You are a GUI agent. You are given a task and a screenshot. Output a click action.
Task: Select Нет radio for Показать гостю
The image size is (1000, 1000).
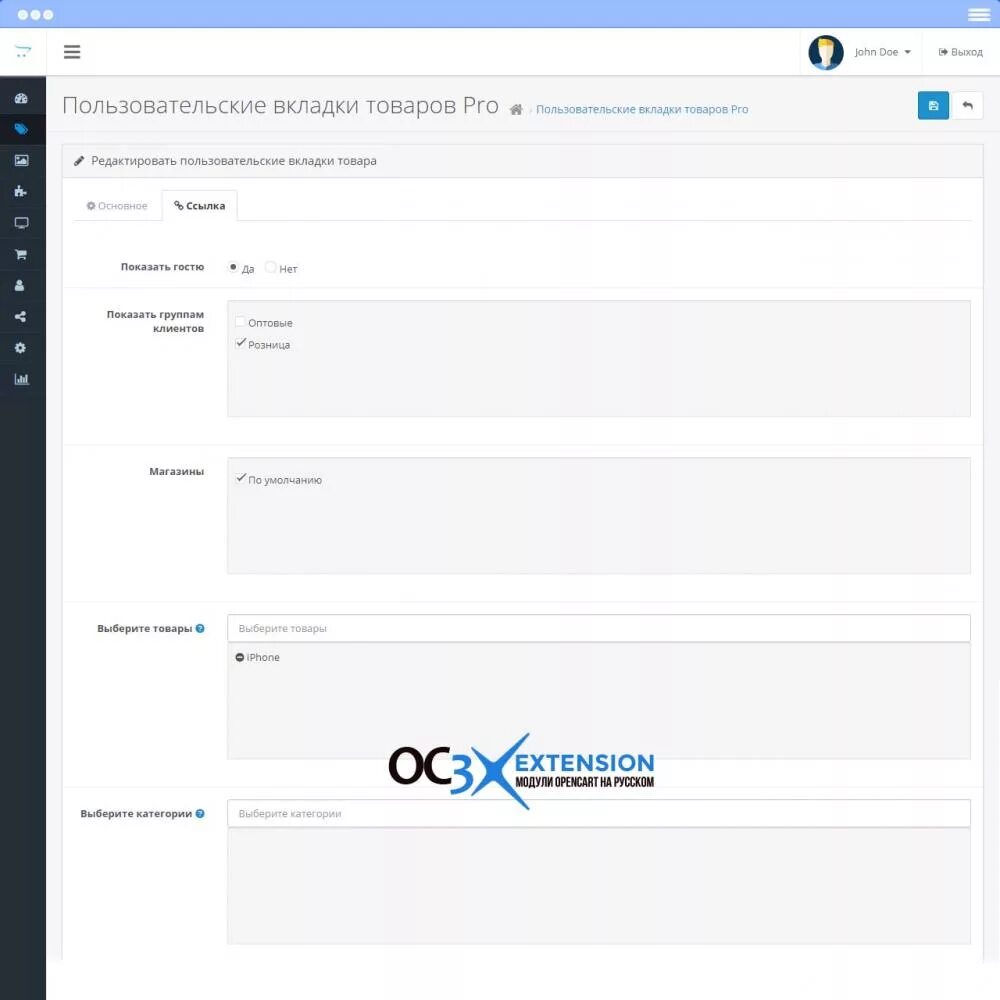tap(270, 267)
